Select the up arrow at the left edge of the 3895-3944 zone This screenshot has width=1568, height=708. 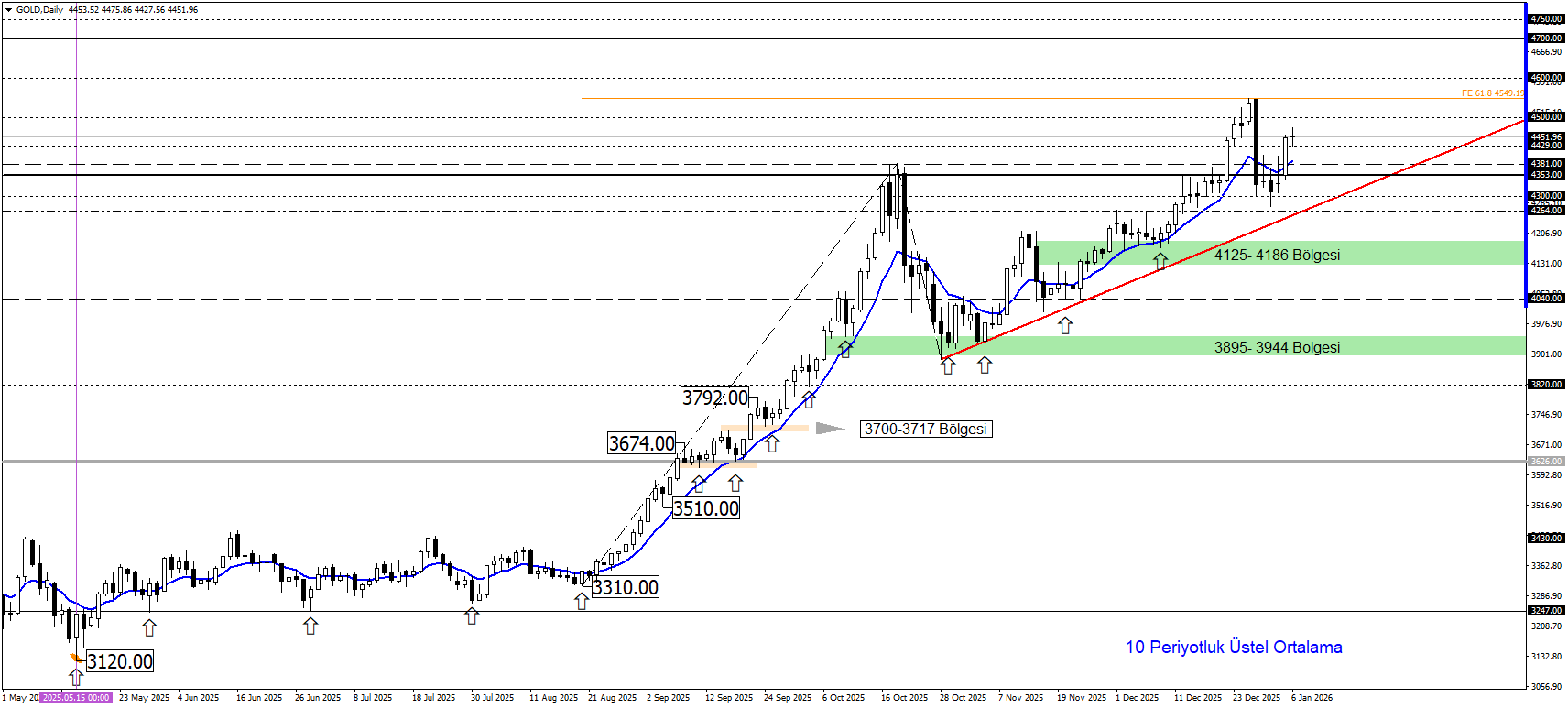(844, 348)
